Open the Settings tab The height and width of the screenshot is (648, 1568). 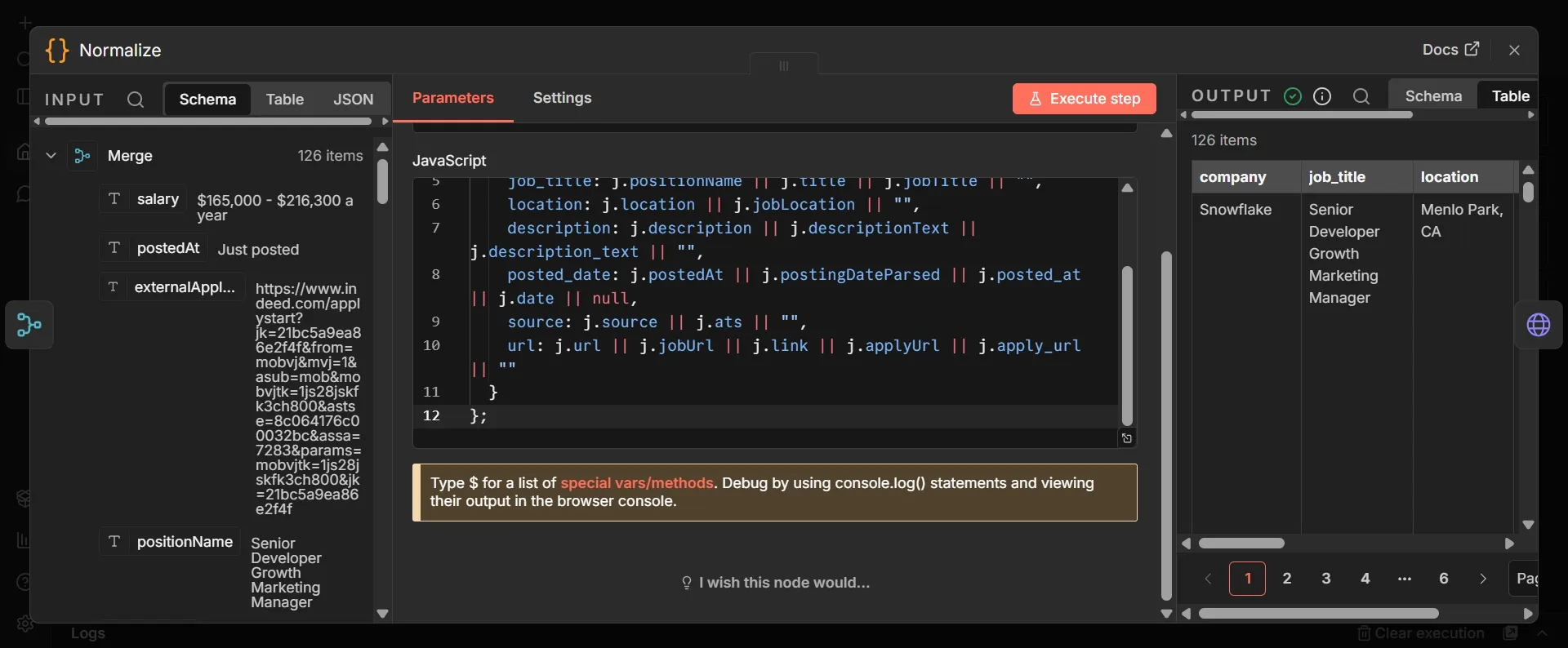click(562, 98)
